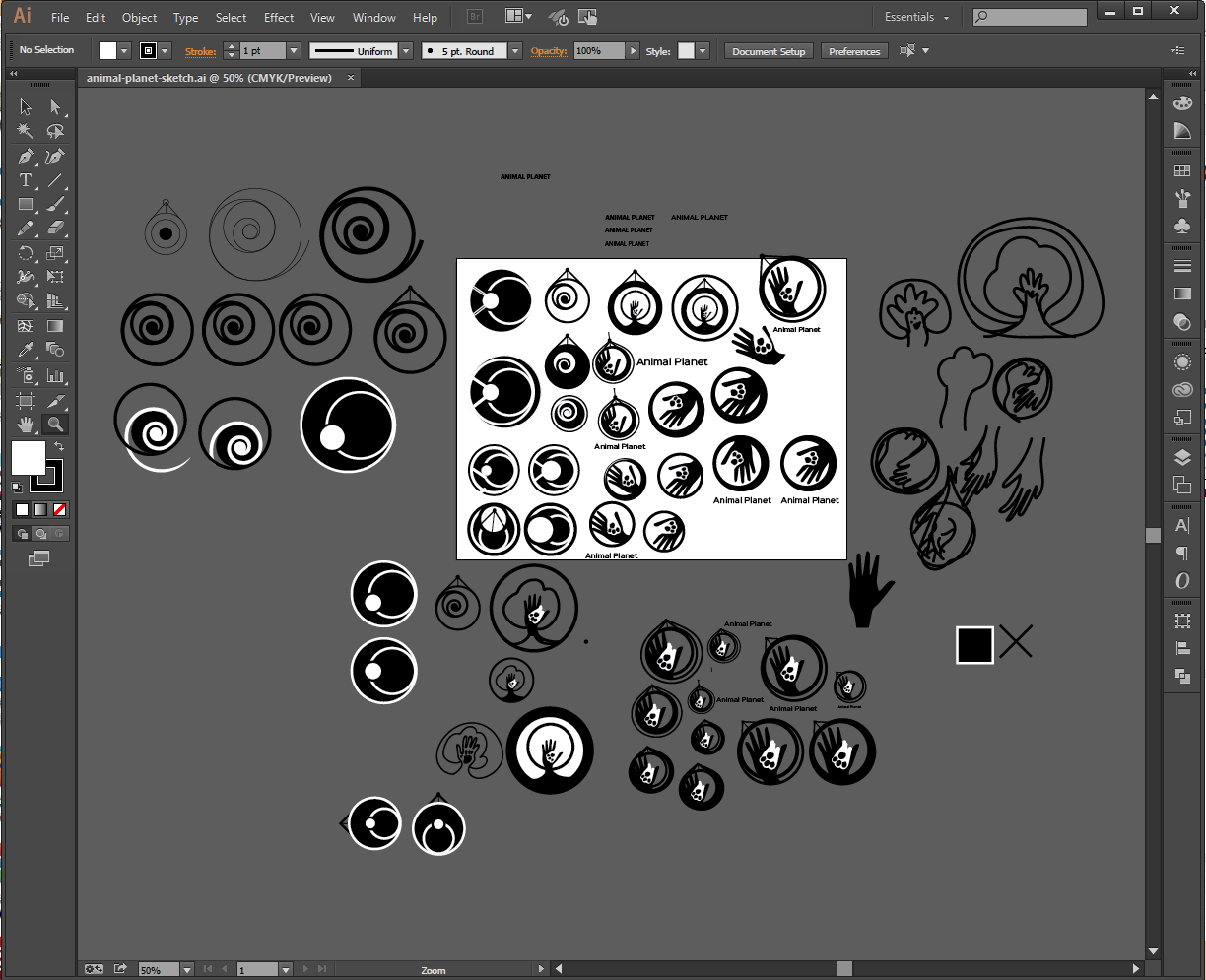Image resolution: width=1206 pixels, height=980 pixels.
Task: Select the Eraser tool
Action: coord(55,229)
